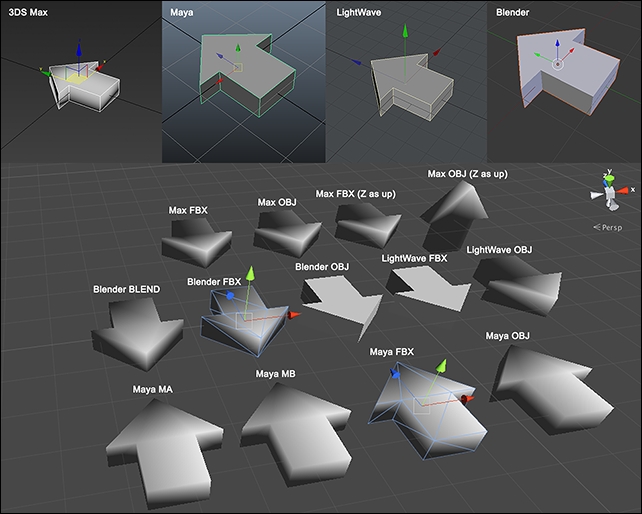This screenshot has height=514, width=642.
Task: Click the '3DS Max' viewport label
Action: (28, 12)
